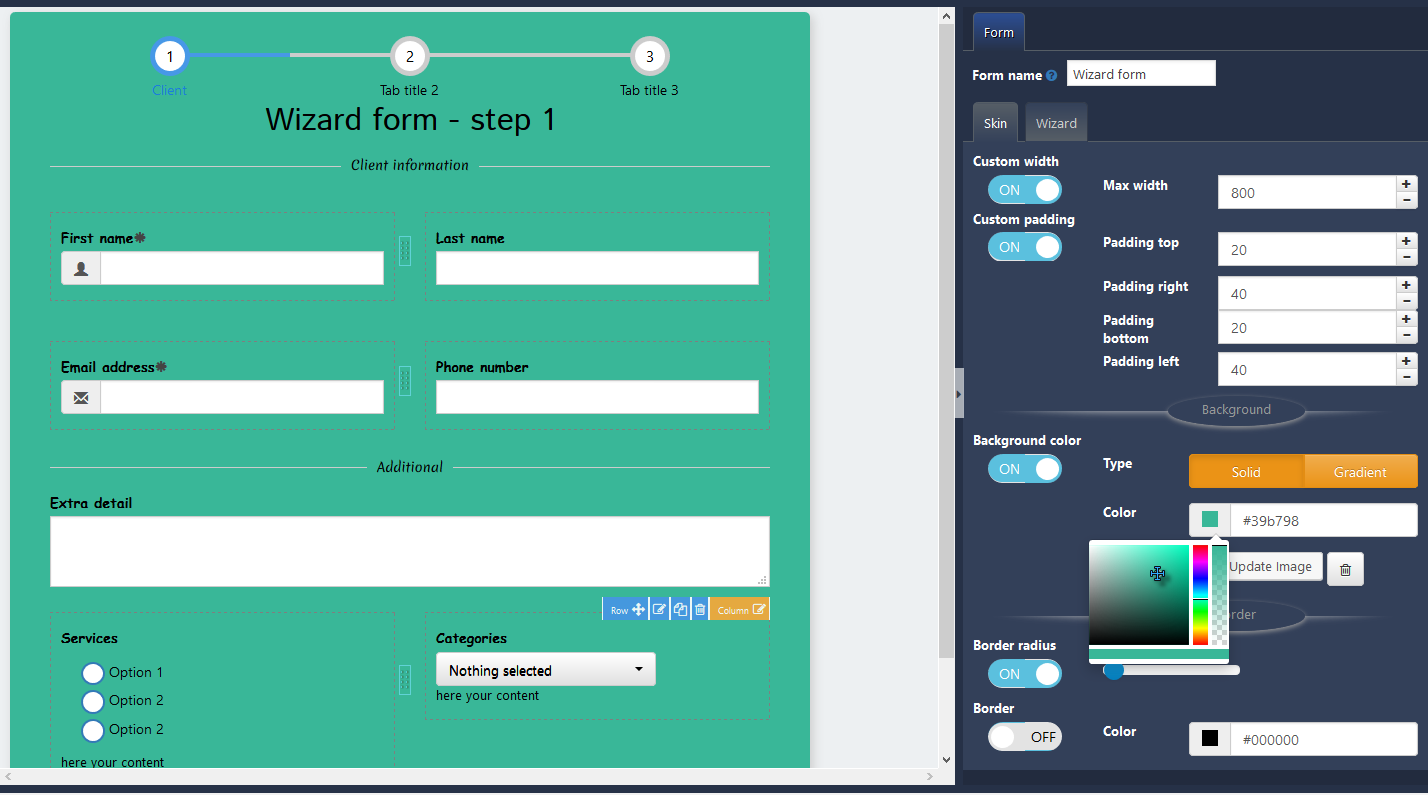The image size is (1428, 795).
Task: Choose Solid background type
Action: coord(1246,472)
